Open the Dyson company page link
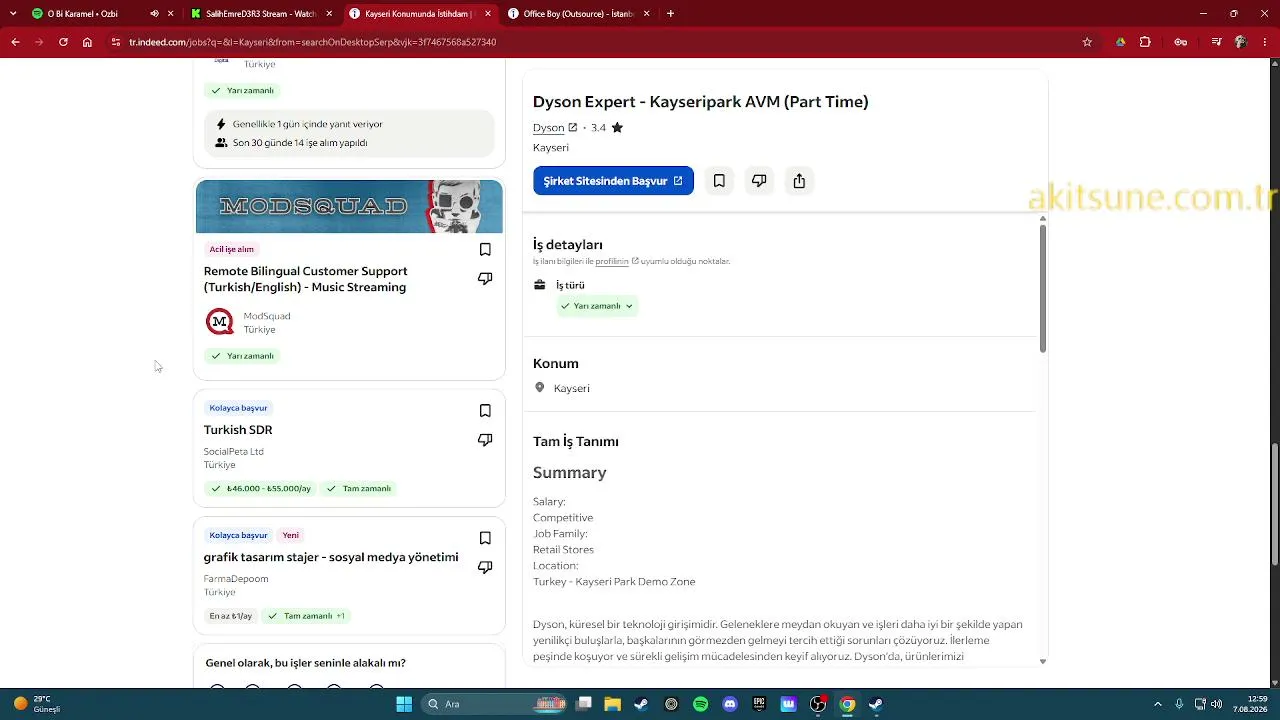 (x=555, y=128)
